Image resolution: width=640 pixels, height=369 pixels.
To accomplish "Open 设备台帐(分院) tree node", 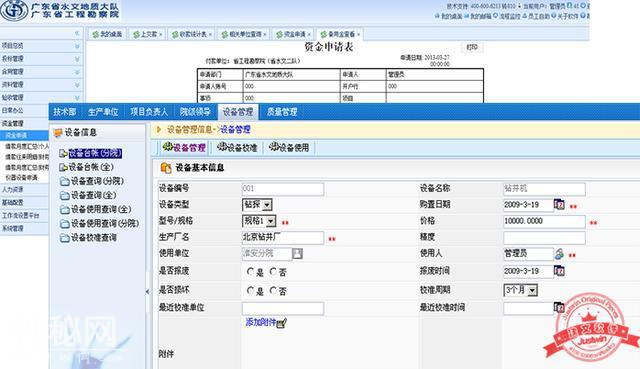I will point(95,153).
